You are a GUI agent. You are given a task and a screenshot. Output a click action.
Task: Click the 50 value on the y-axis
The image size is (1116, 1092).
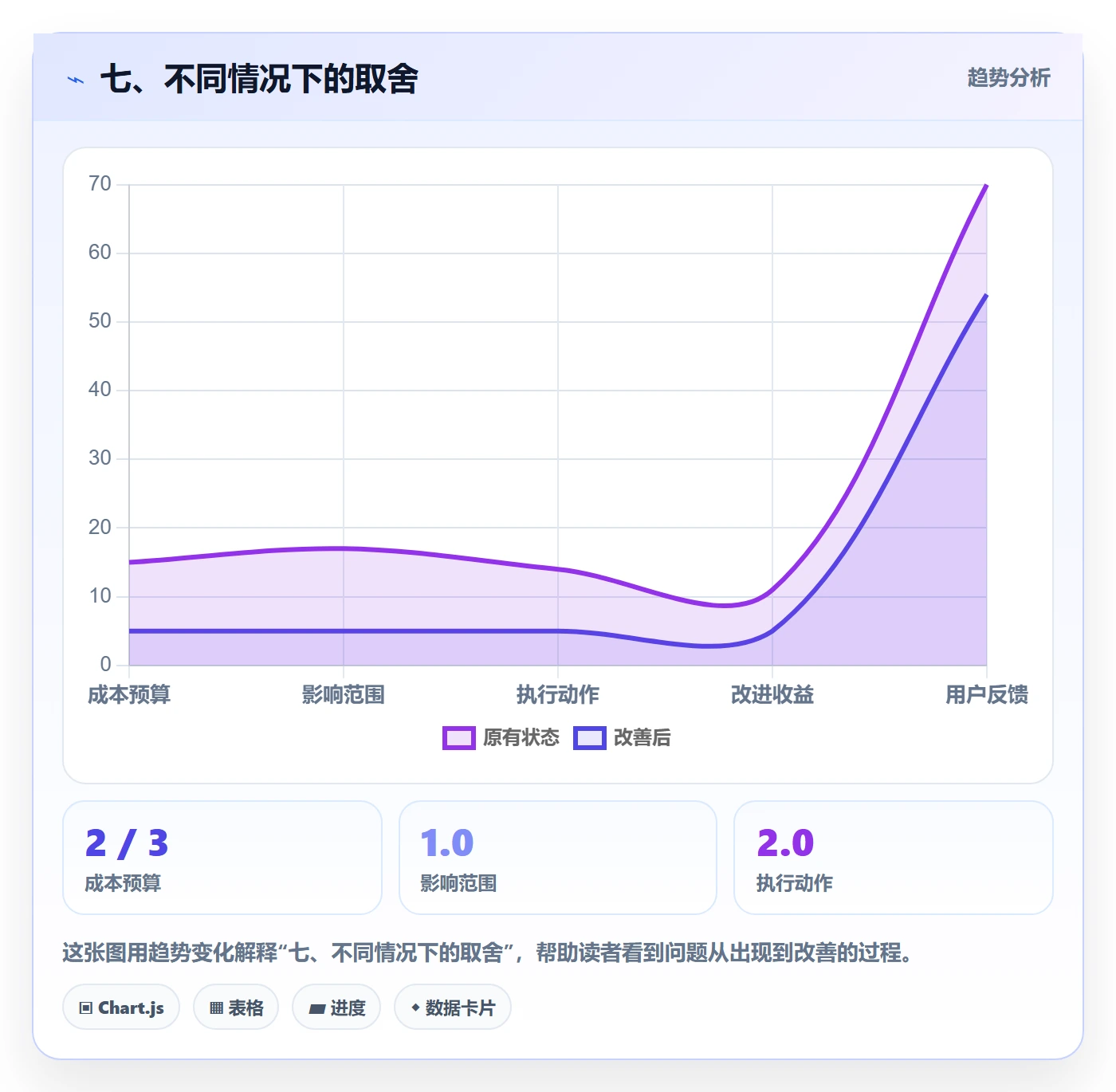pos(100,321)
